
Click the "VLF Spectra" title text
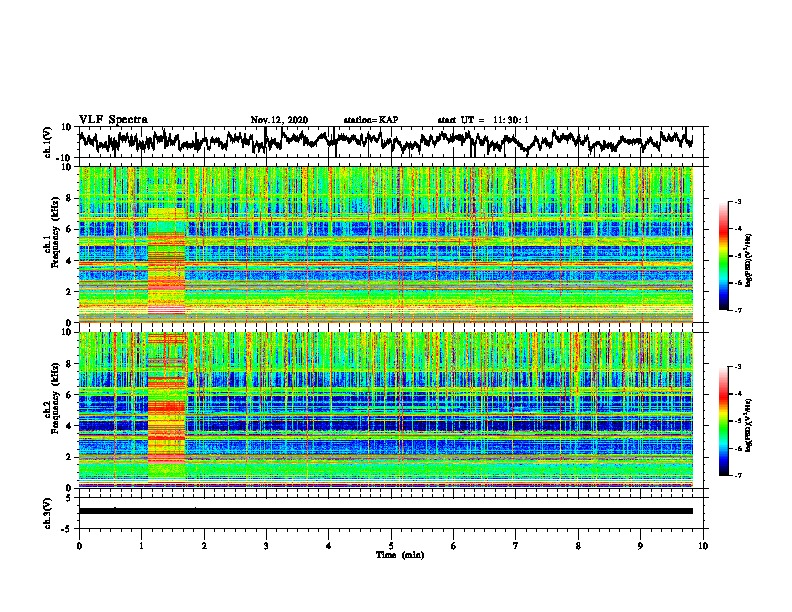(113, 119)
